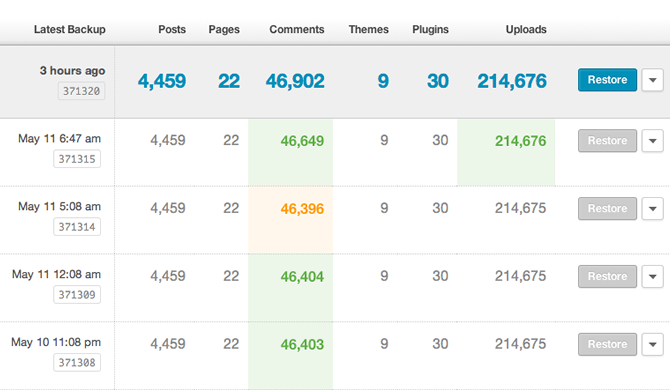Click the Themes column header
Image resolution: width=670 pixels, height=390 pixels.
(x=368, y=29)
